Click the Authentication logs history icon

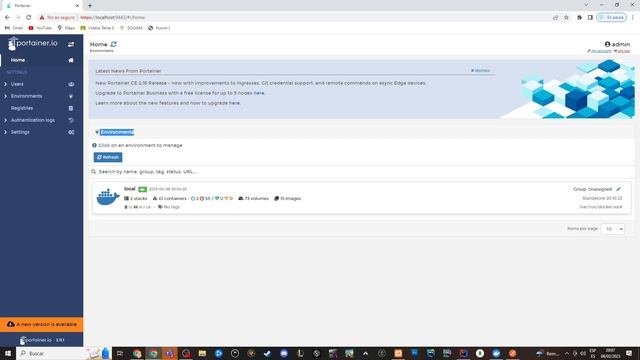point(71,120)
